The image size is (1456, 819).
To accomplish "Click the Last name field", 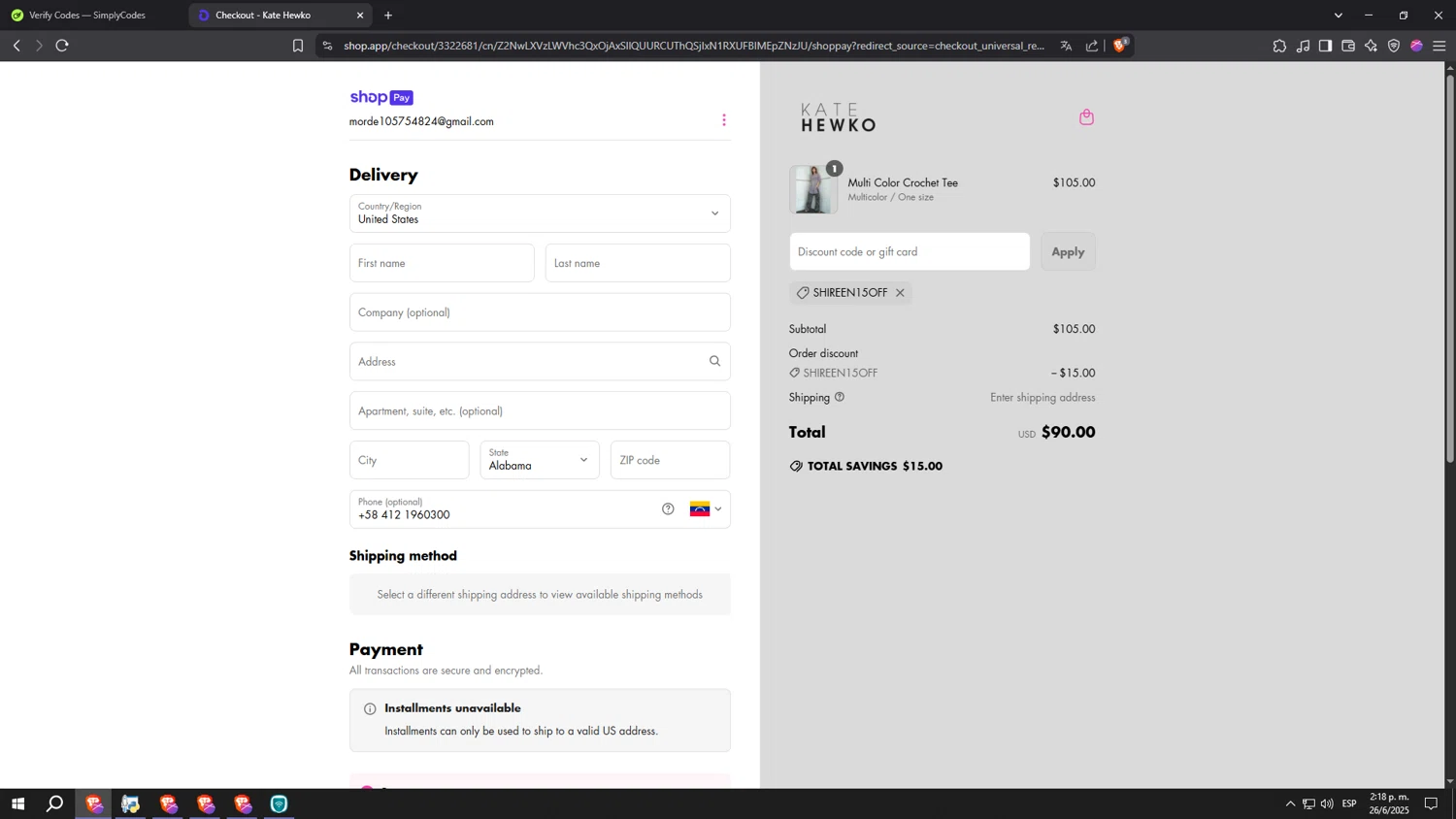I will coord(638,263).
